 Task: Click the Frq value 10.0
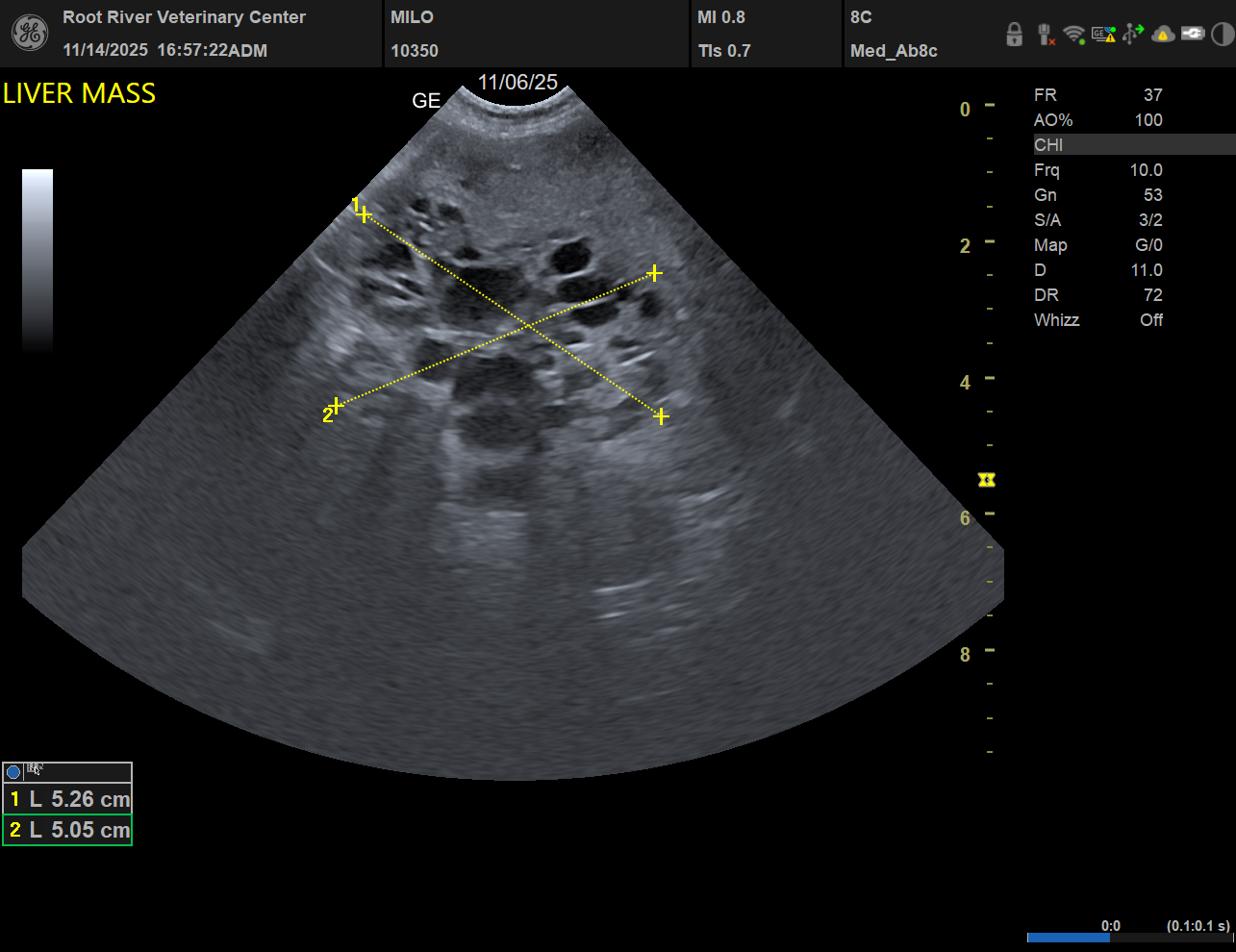pos(1146,170)
